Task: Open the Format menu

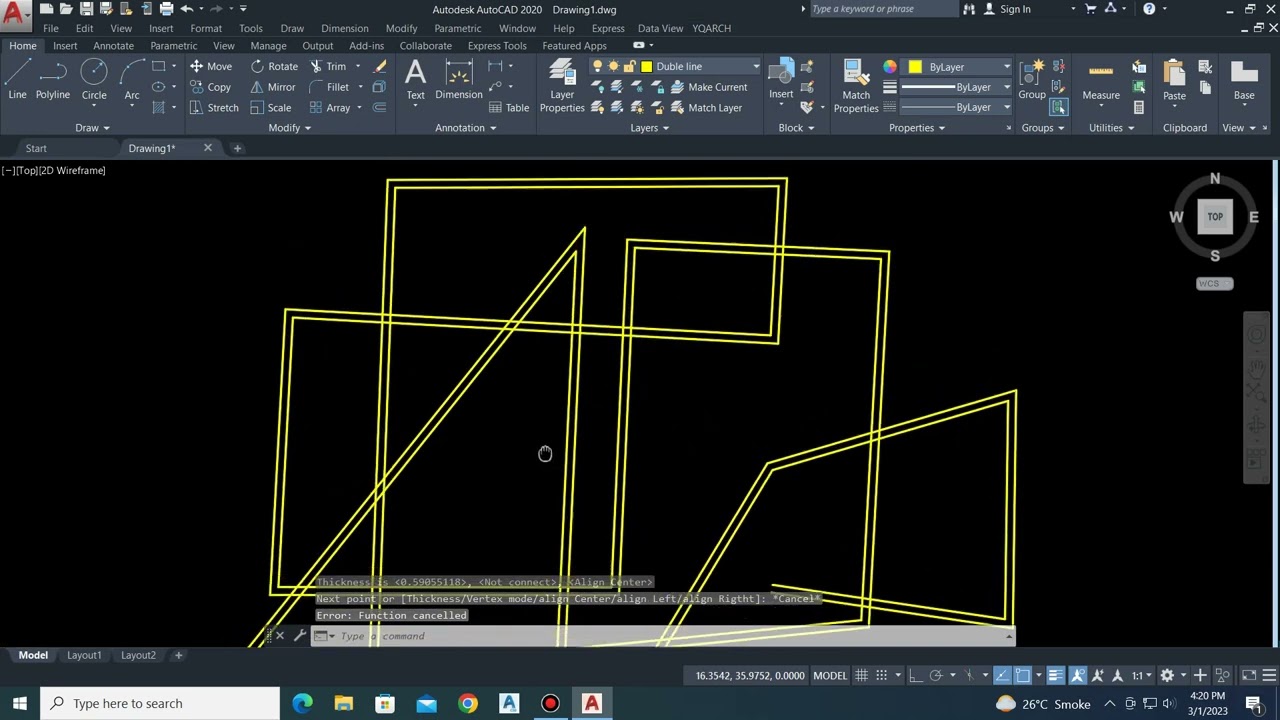Action: coord(206,28)
